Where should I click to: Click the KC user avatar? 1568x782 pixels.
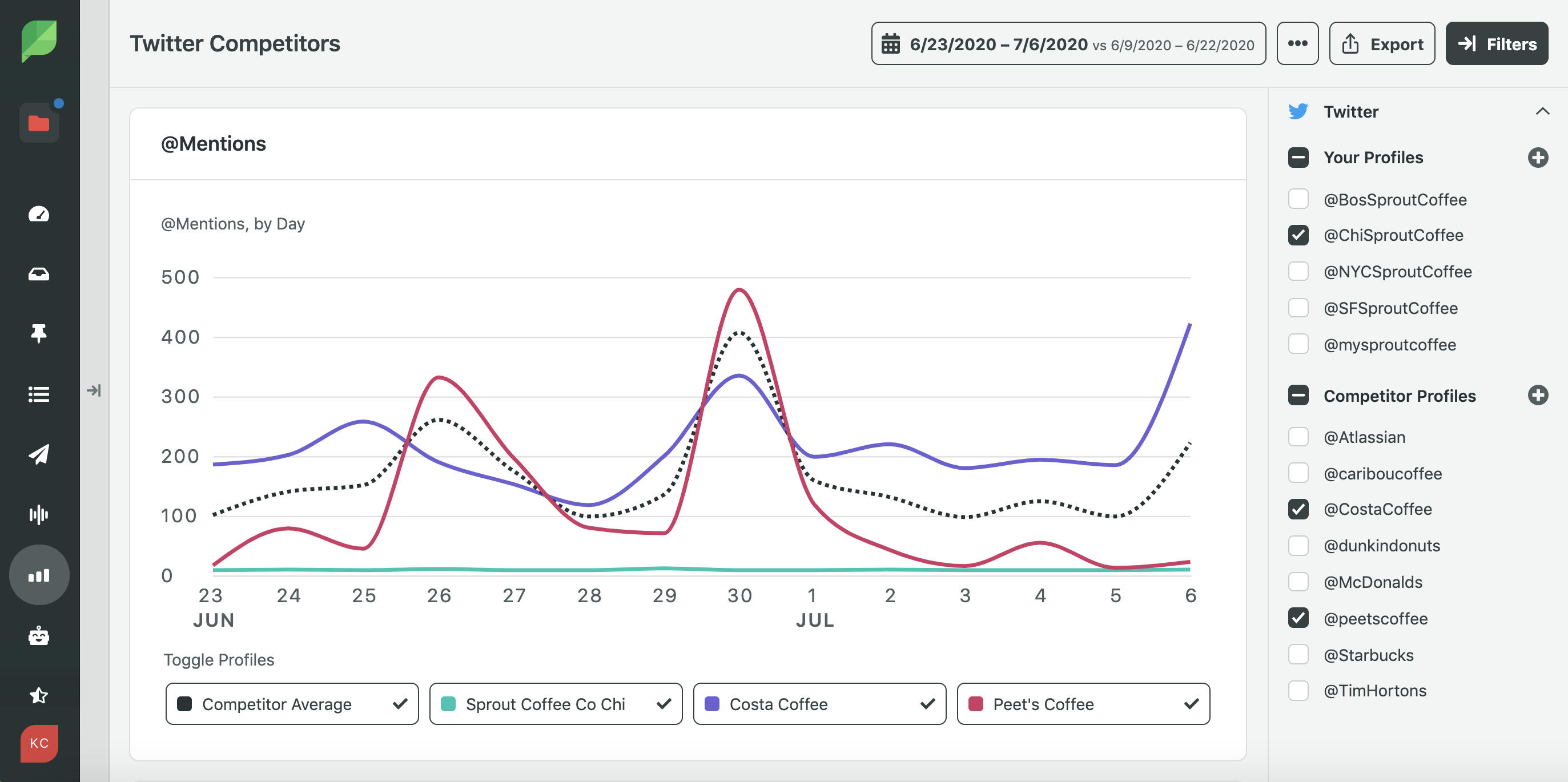39,743
